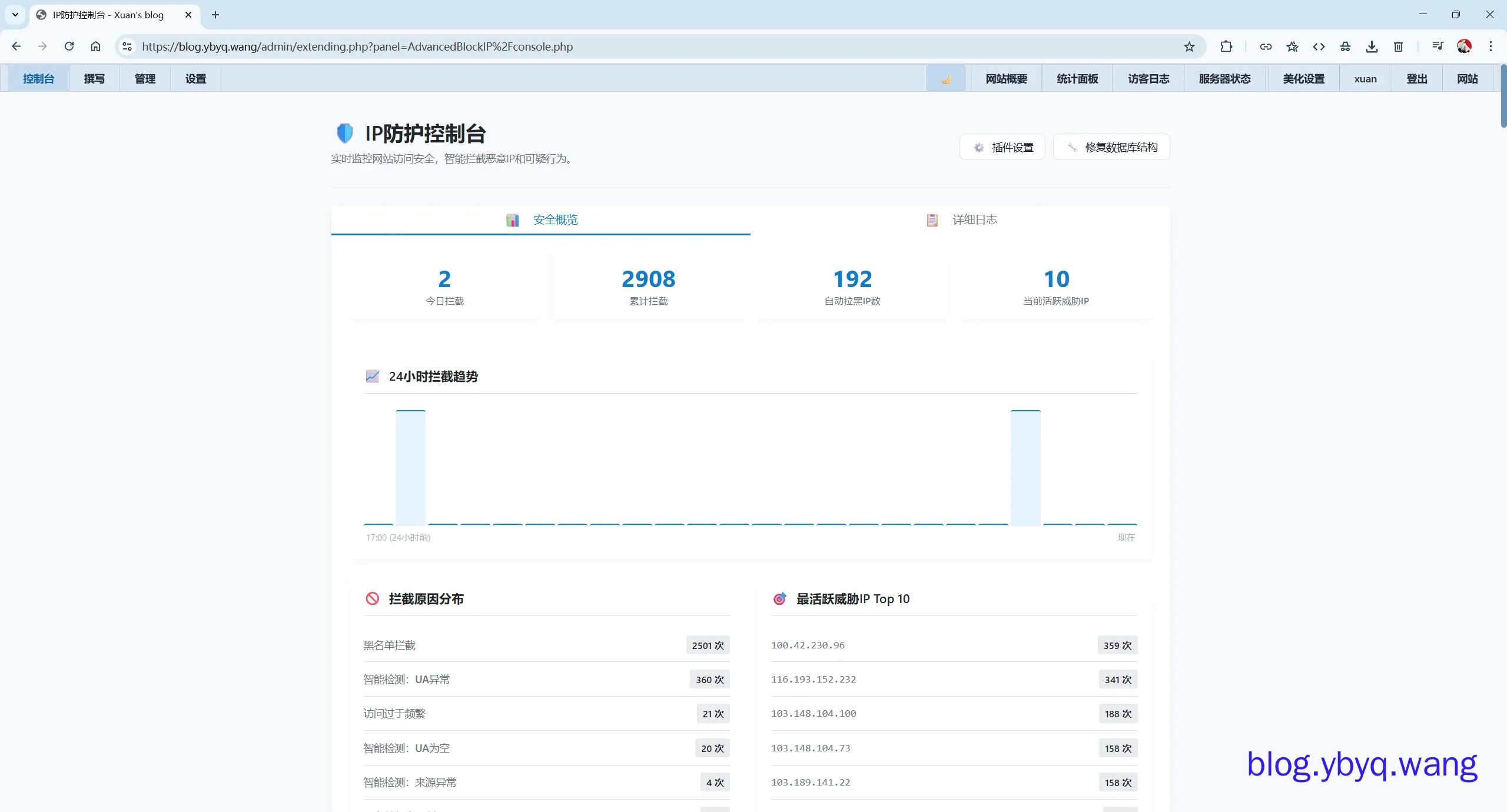Close the IP防护控制台 browser tab
The height and width of the screenshot is (812, 1507).
188,15
